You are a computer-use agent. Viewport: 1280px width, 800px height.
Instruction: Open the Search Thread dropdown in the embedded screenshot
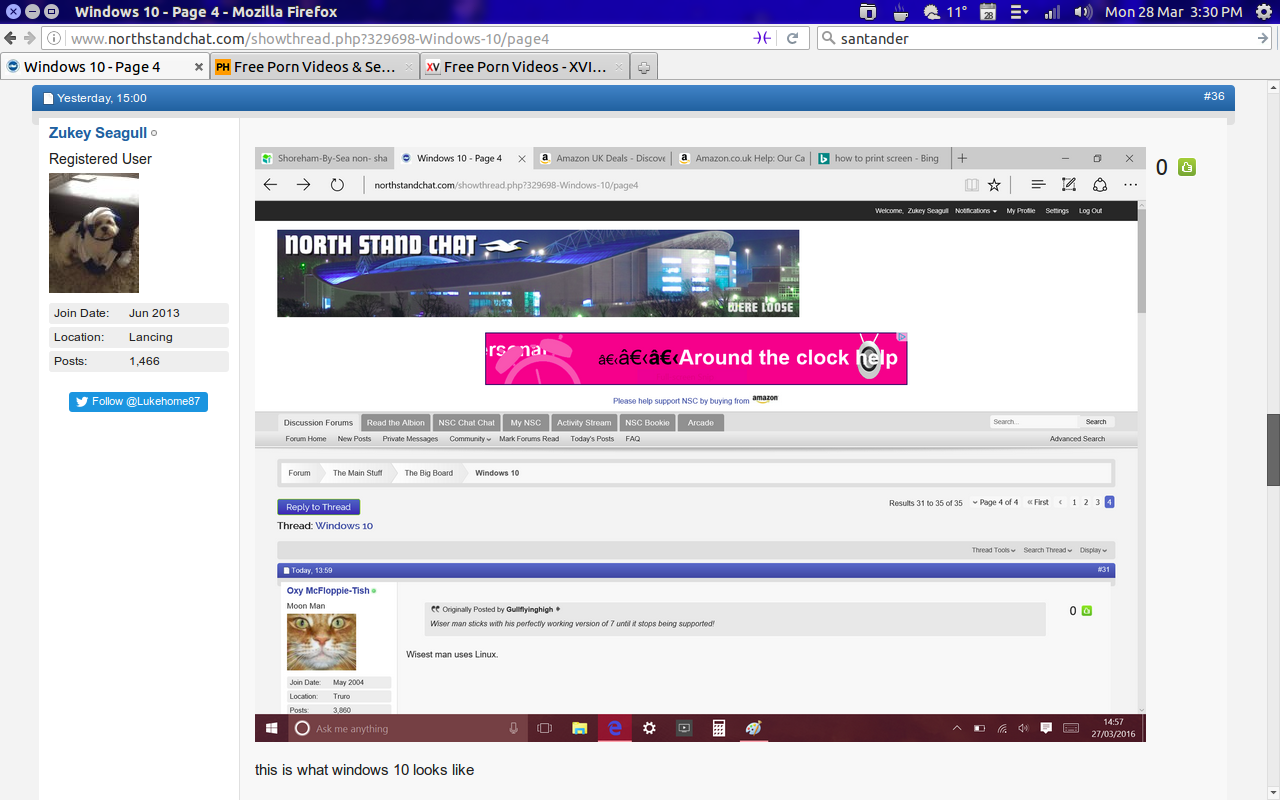[x=1047, y=550]
